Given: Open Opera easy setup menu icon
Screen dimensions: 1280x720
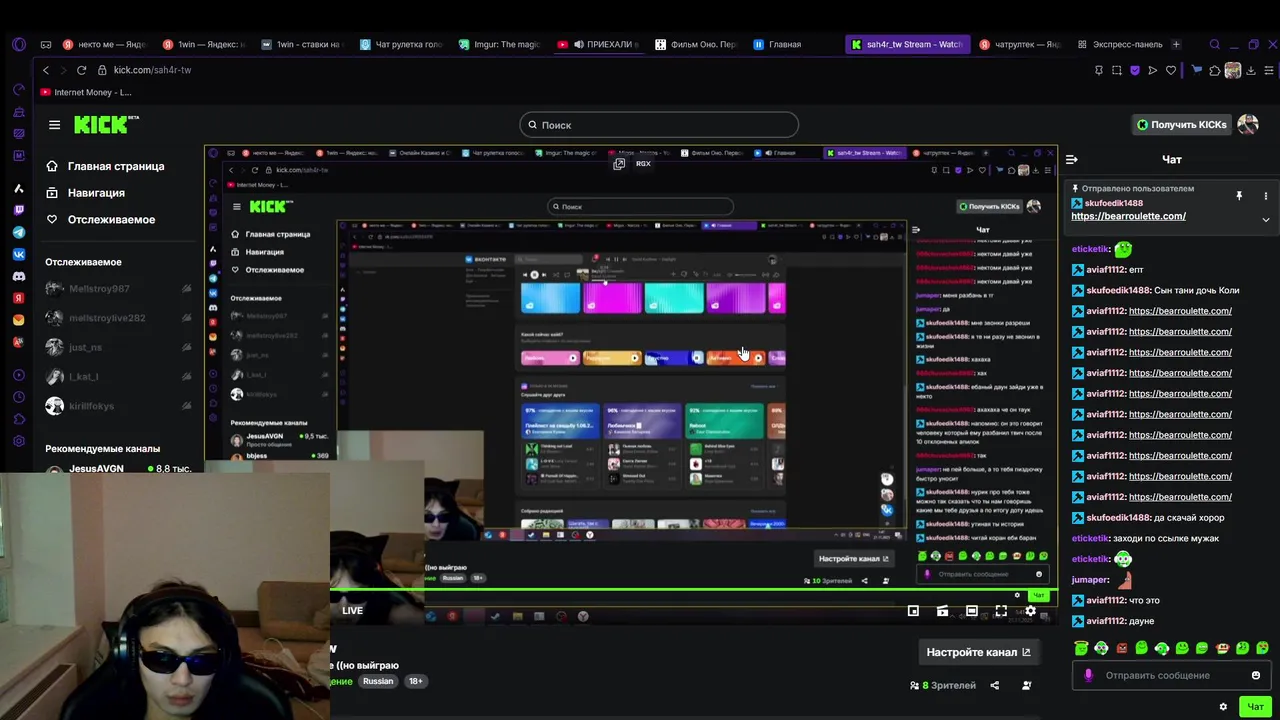Looking at the screenshot, I should click(1269, 70).
